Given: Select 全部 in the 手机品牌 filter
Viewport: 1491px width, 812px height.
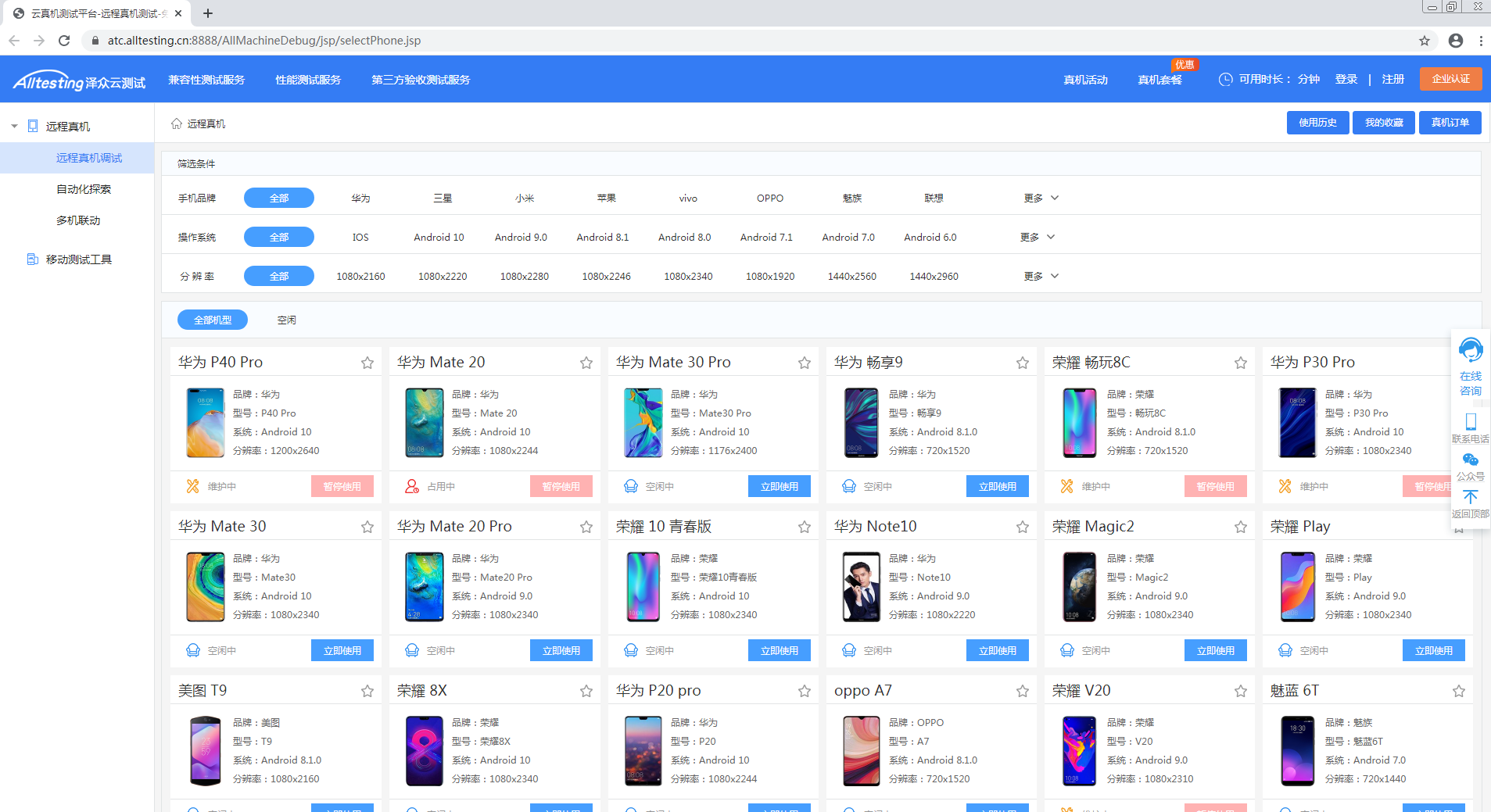Looking at the screenshot, I should pyautogui.click(x=279, y=198).
